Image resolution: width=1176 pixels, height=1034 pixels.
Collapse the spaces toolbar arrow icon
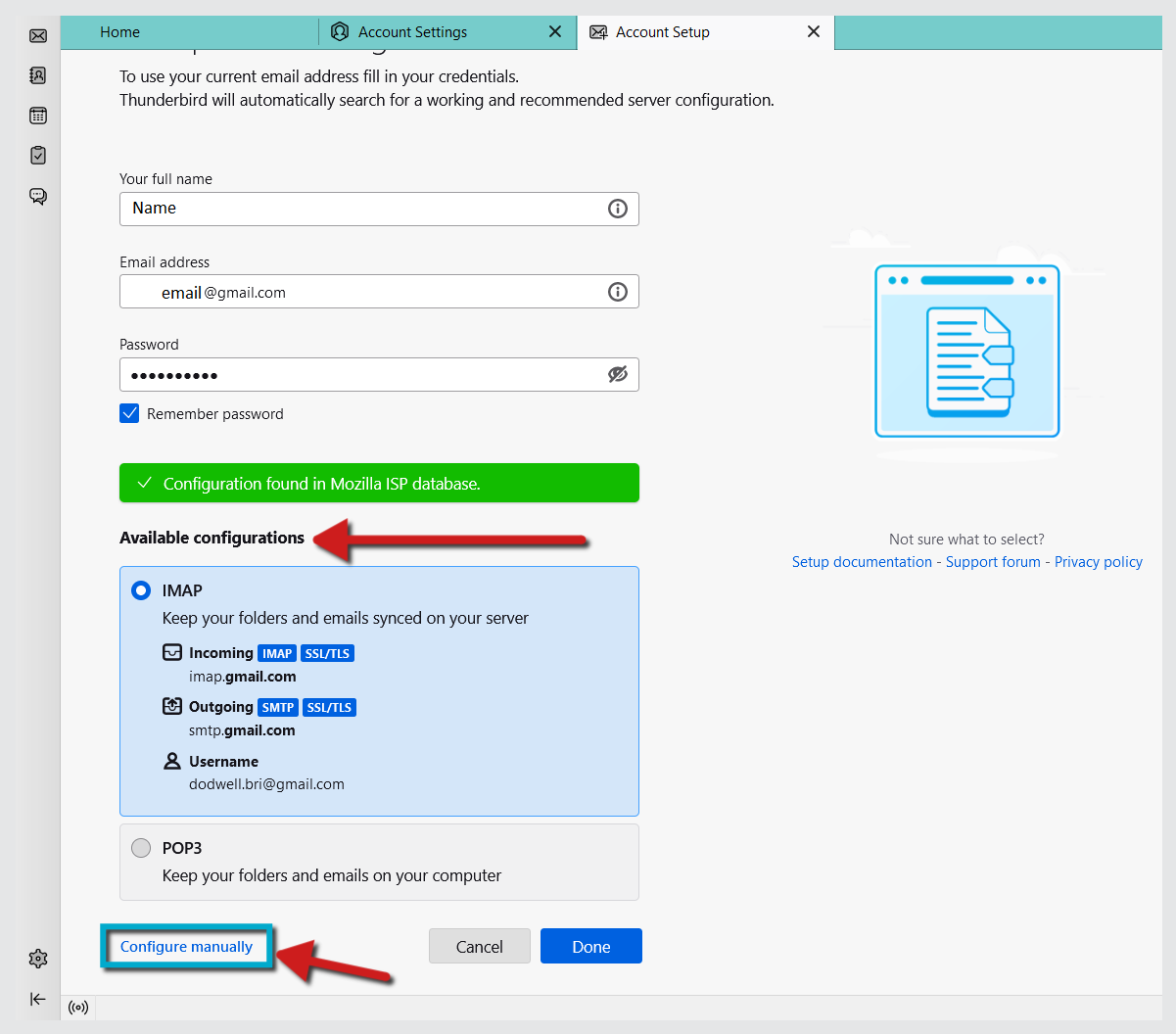pyautogui.click(x=38, y=999)
